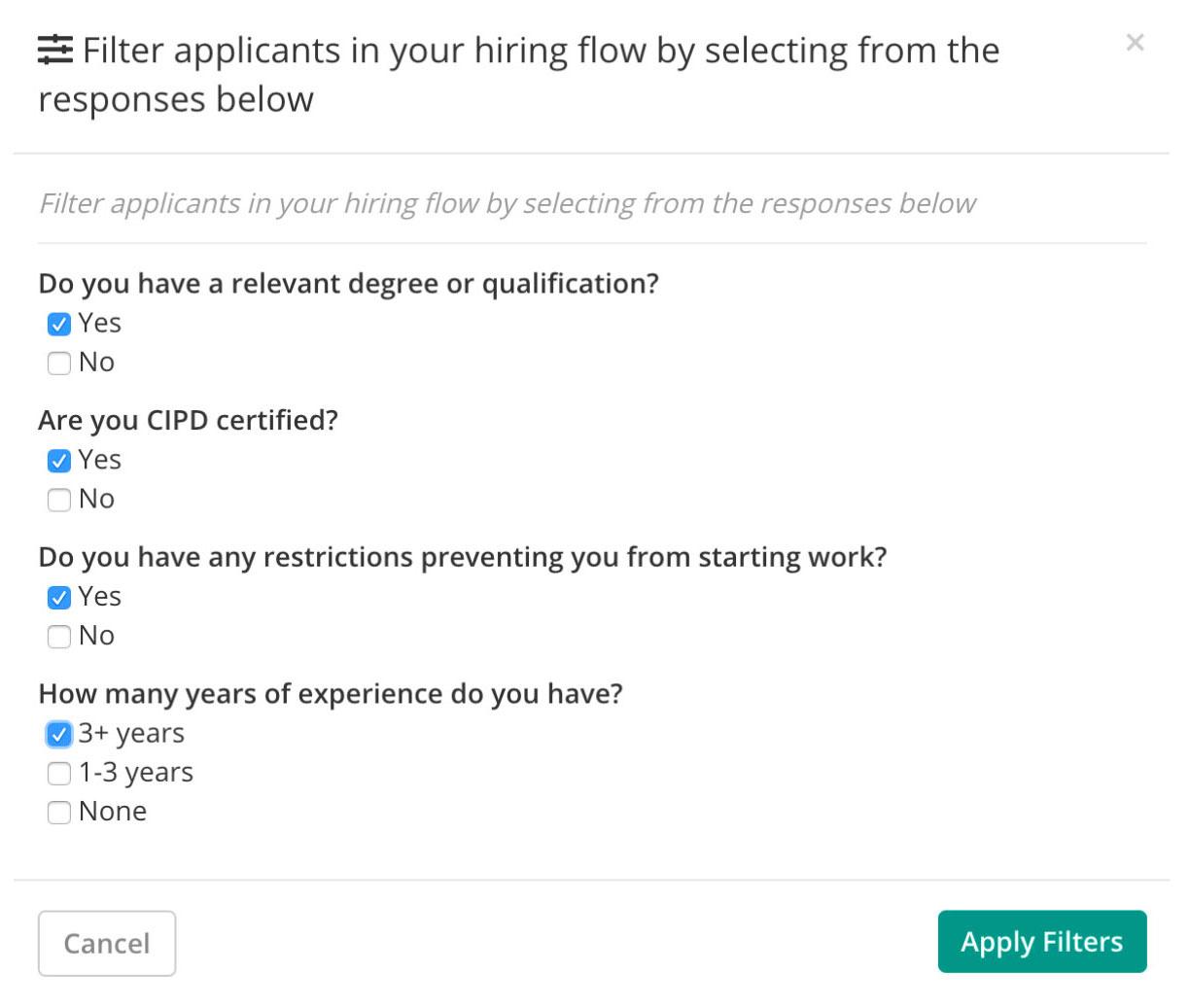Uncheck the 3+ years experience checkbox
The height and width of the screenshot is (1008, 1190).
coord(59,734)
